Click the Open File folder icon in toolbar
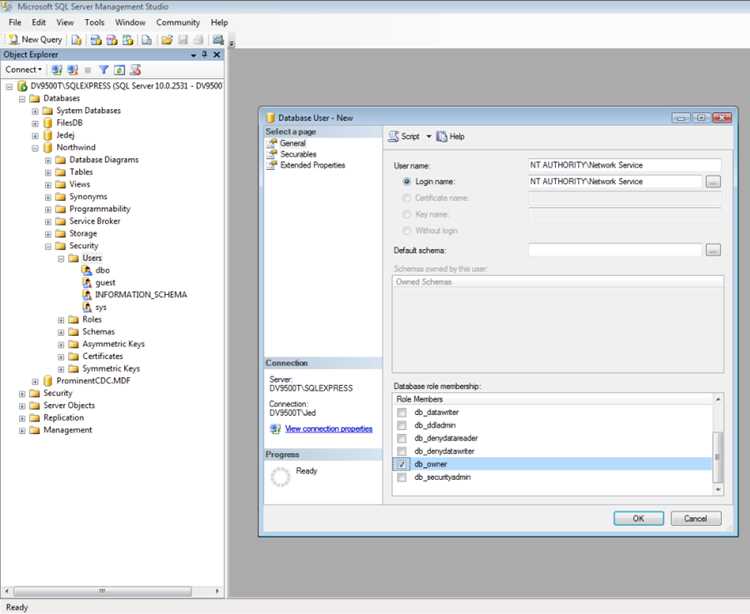The width and height of the screenshot is (750, 614). pyautogui.click(x=166, y=40)
